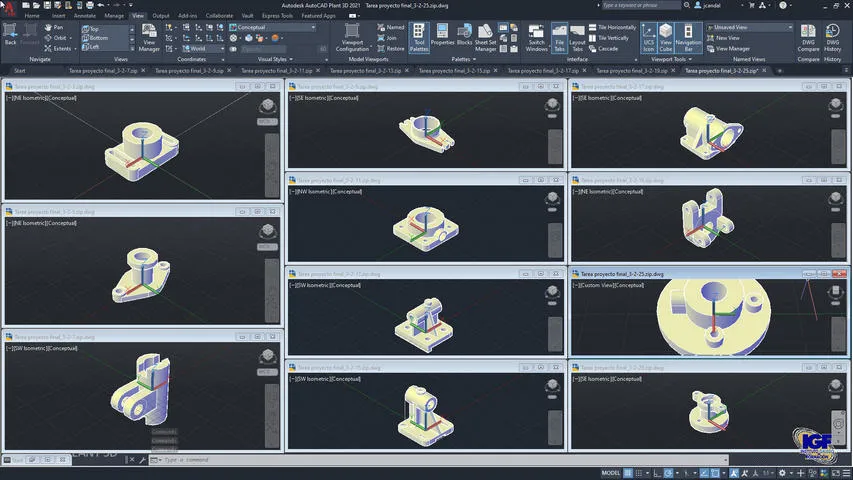Toggle polar tracking in status bar

(669, 473)
